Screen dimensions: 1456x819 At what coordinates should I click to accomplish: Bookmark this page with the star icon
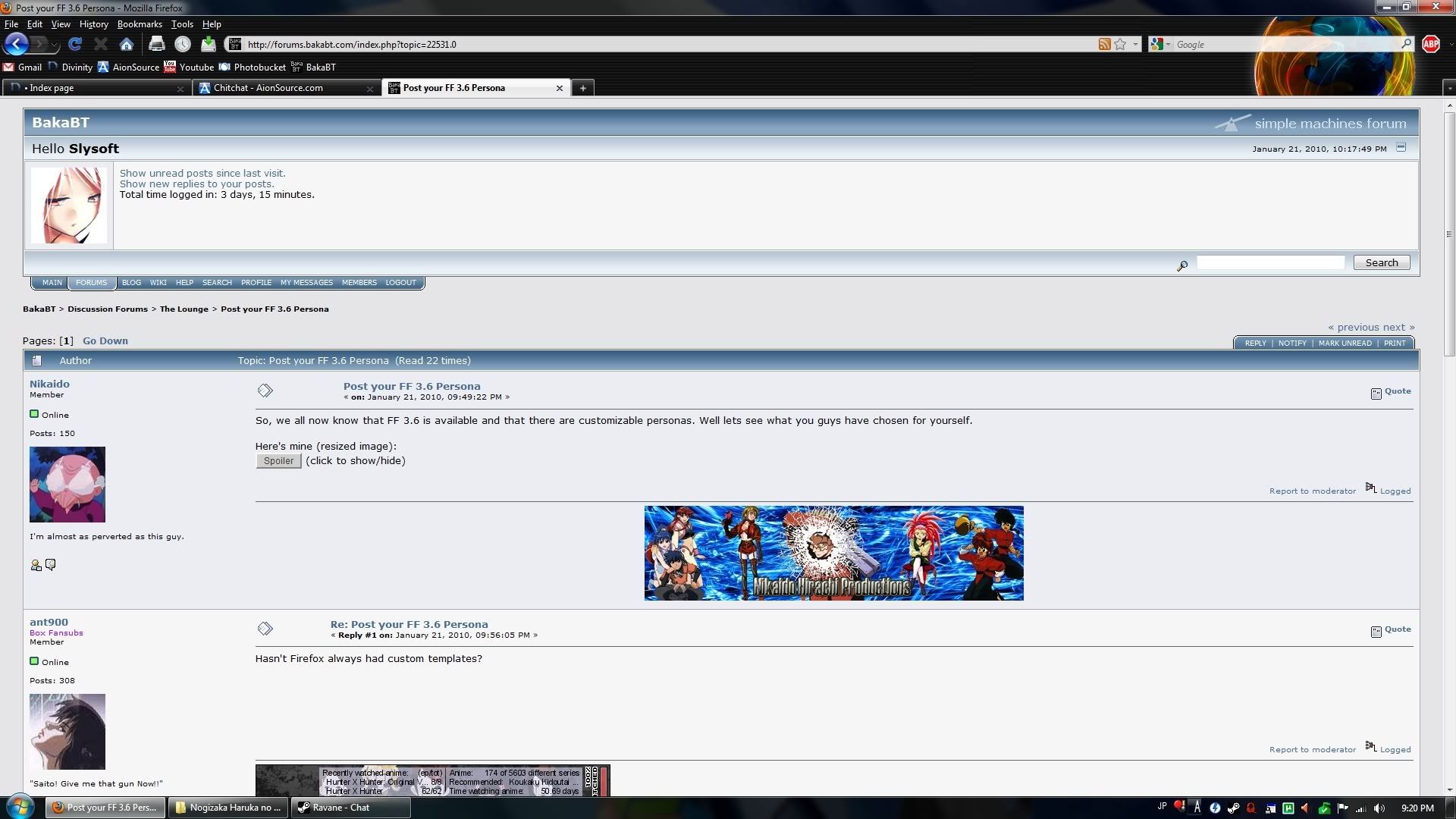coord(1120,44)
